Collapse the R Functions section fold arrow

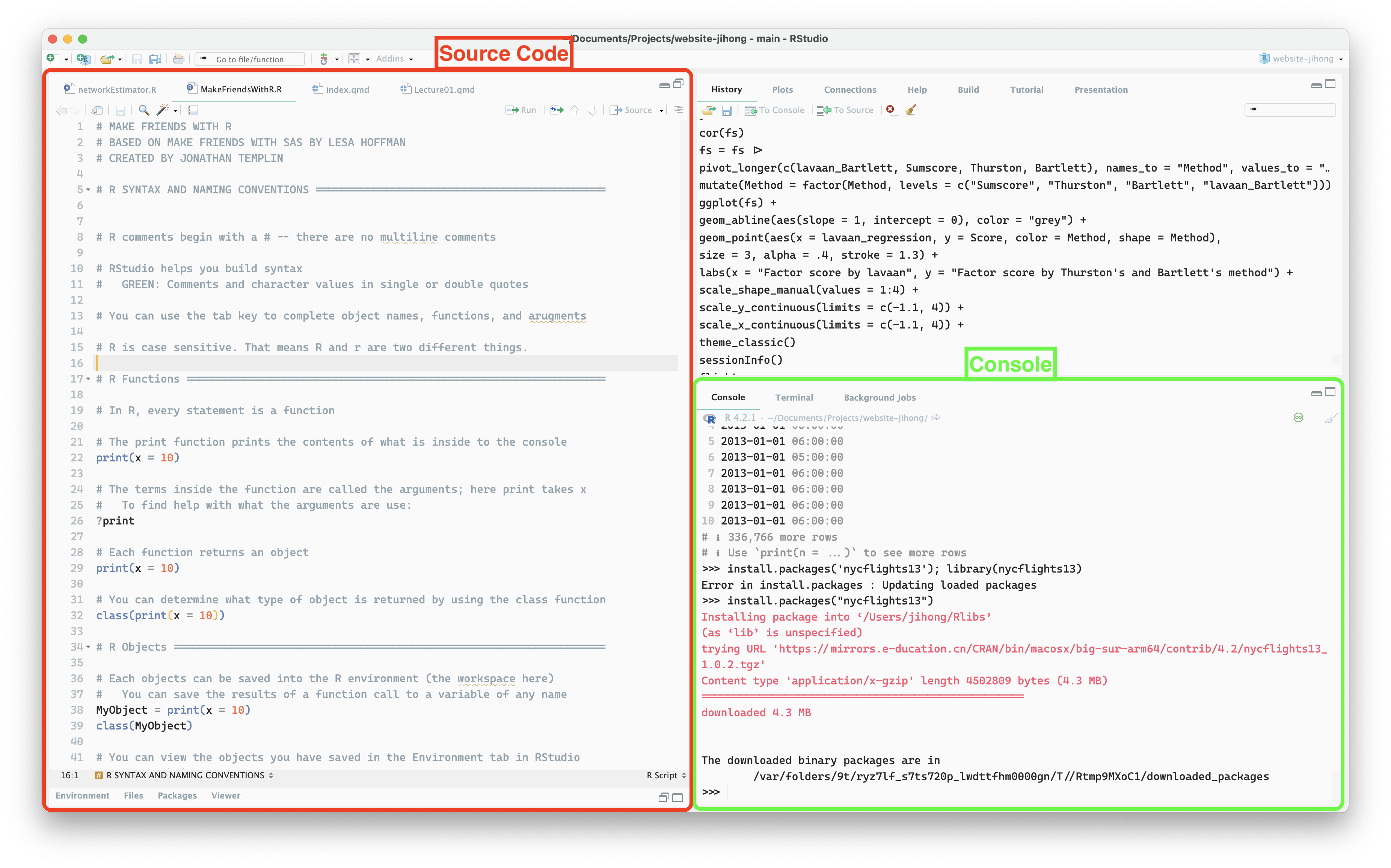tap(88, 379)
